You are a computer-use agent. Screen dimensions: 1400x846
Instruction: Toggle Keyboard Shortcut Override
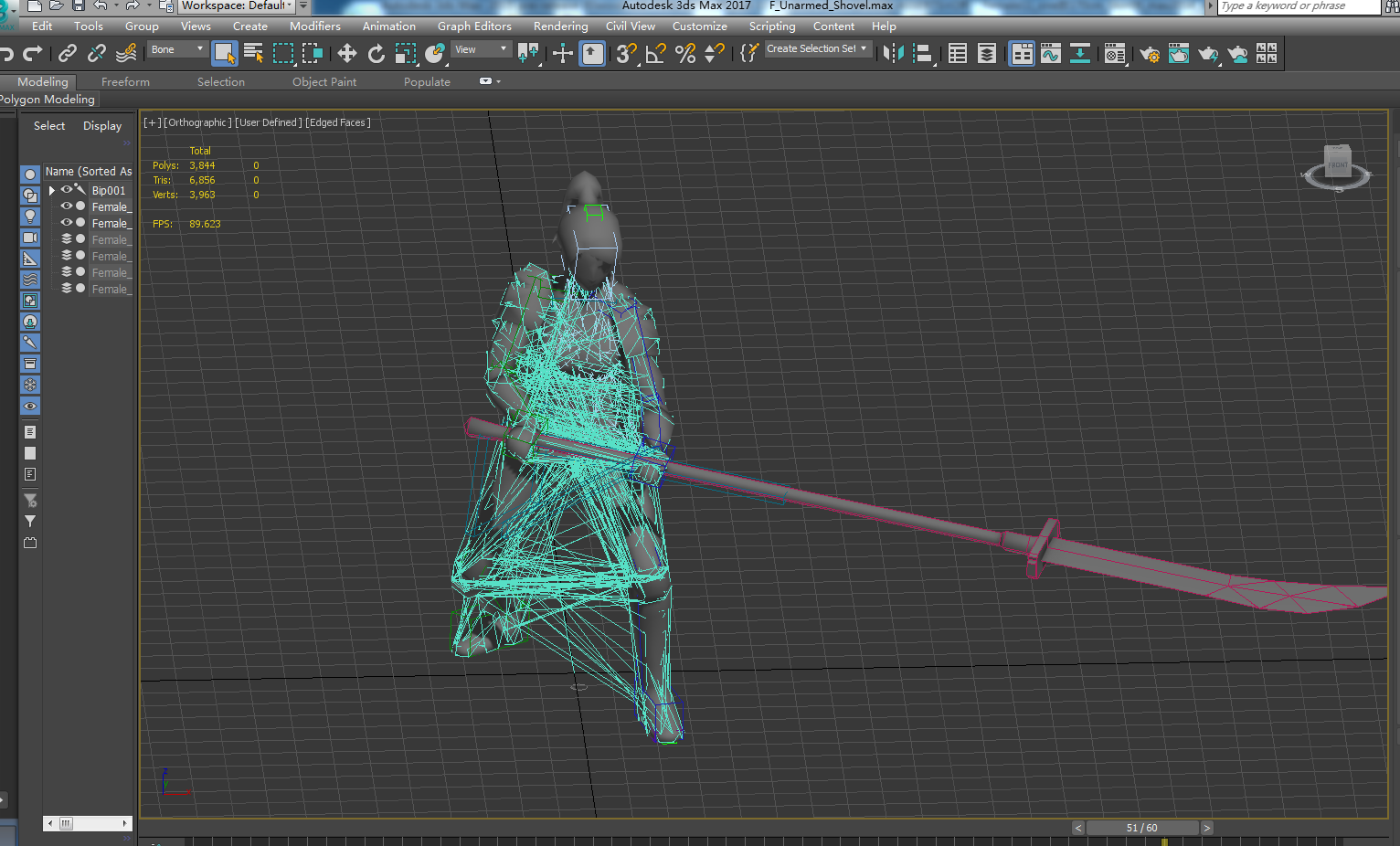(592, 54)
